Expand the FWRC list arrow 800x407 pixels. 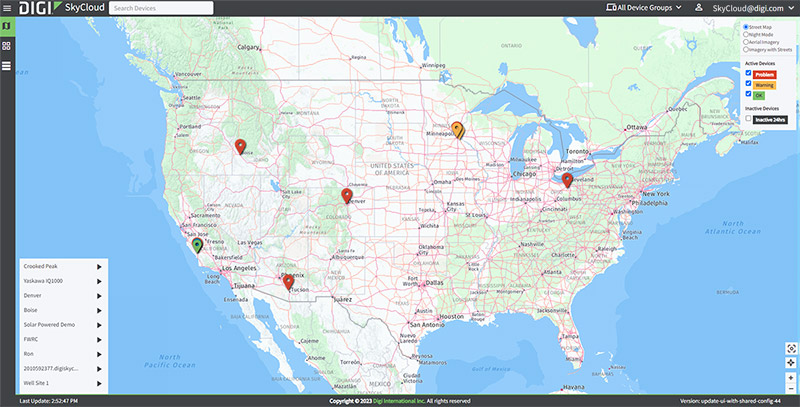99,339
